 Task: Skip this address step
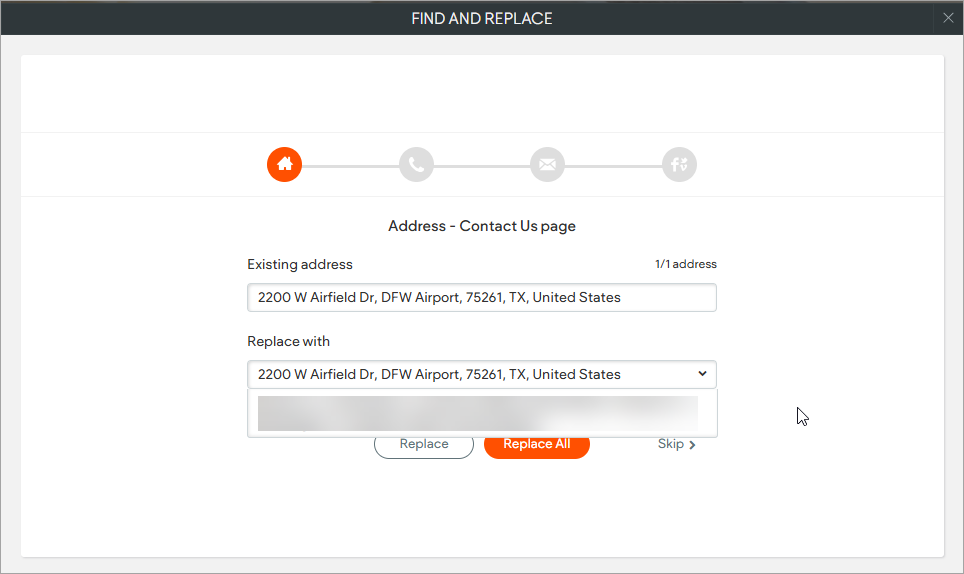click(671, 444)
